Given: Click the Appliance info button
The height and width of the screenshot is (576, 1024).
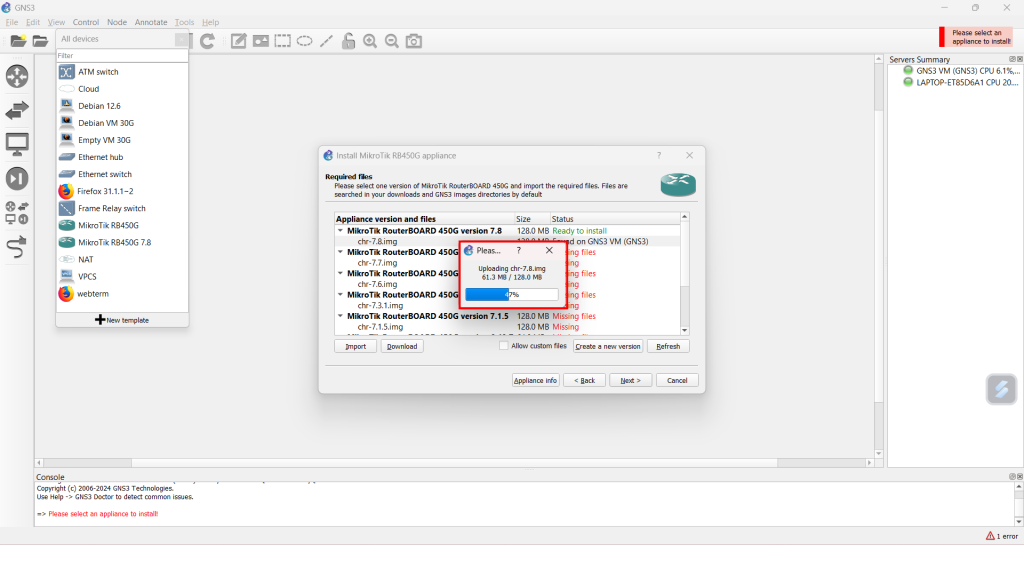Looking at the screenshot, I should click(535, 380).
